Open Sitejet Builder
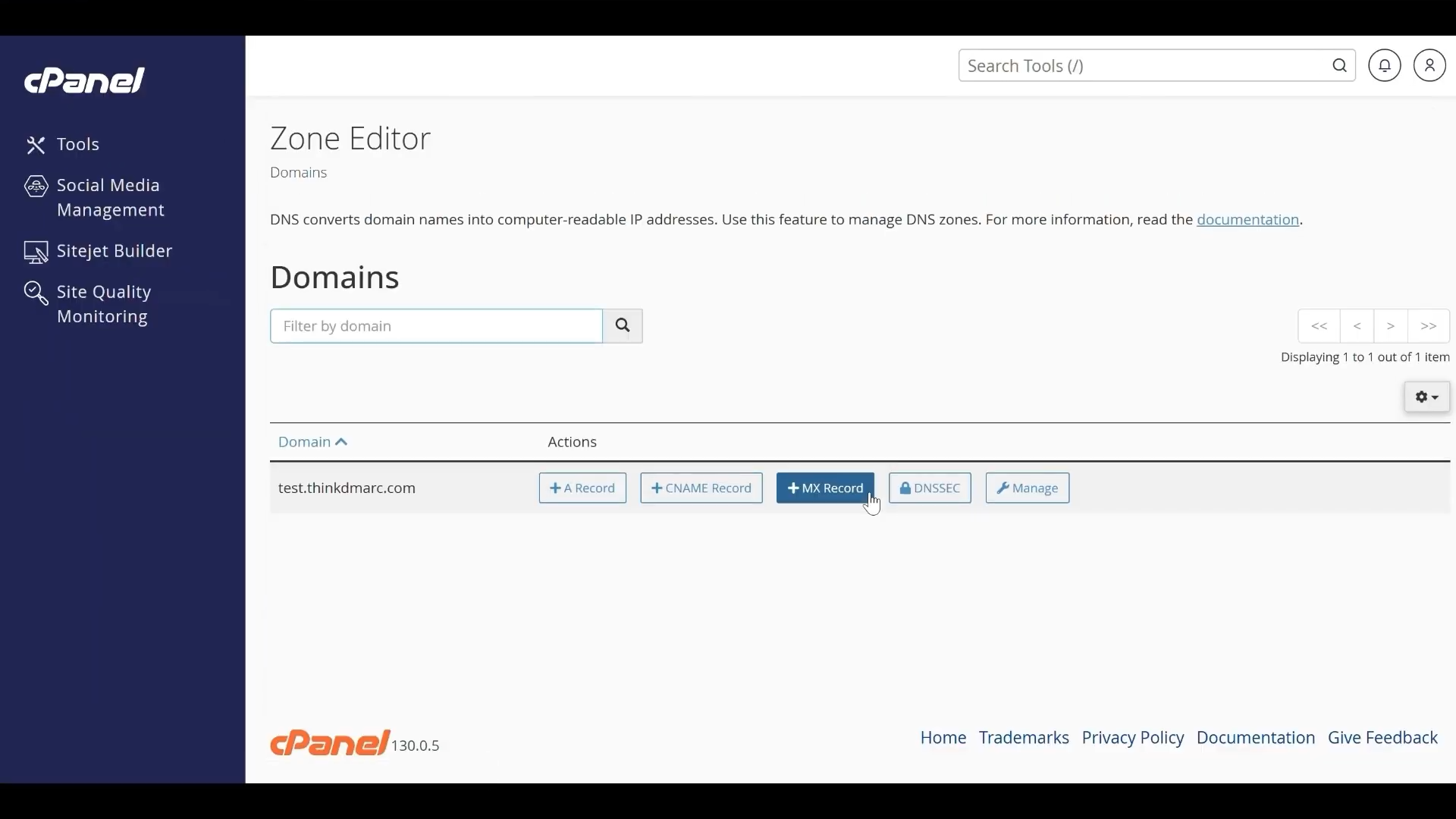This screenshot has width=1456, height=819. coord(115,251)
